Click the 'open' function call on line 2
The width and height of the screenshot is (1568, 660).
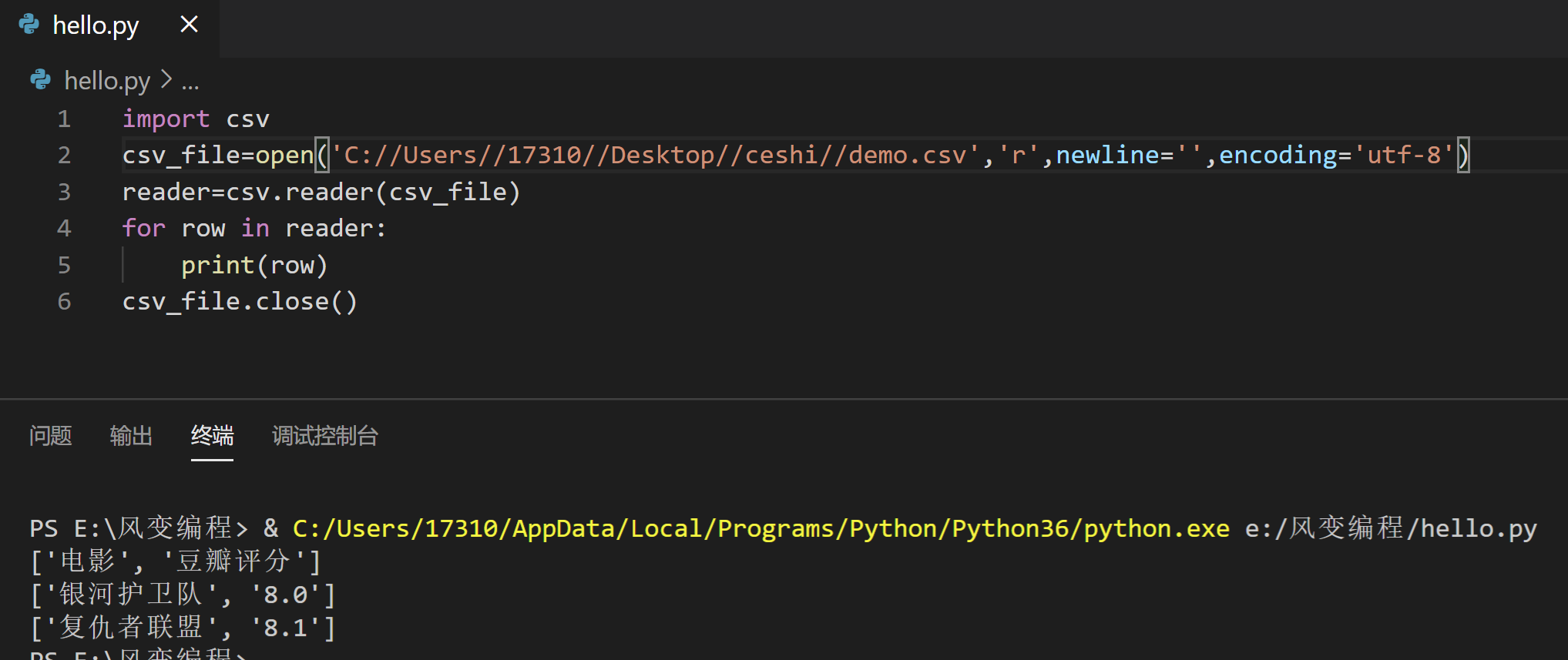click(x=284, y=156)
